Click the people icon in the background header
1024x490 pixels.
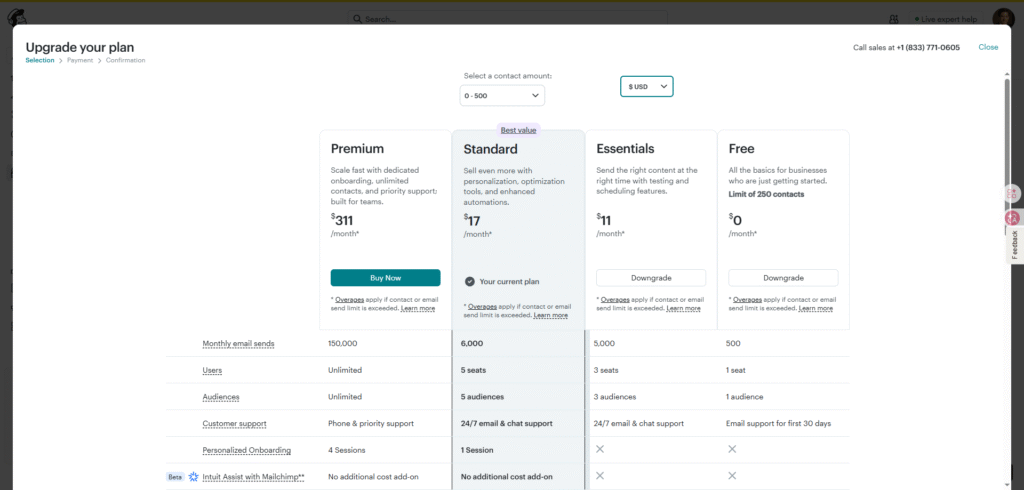click(894, 19)
